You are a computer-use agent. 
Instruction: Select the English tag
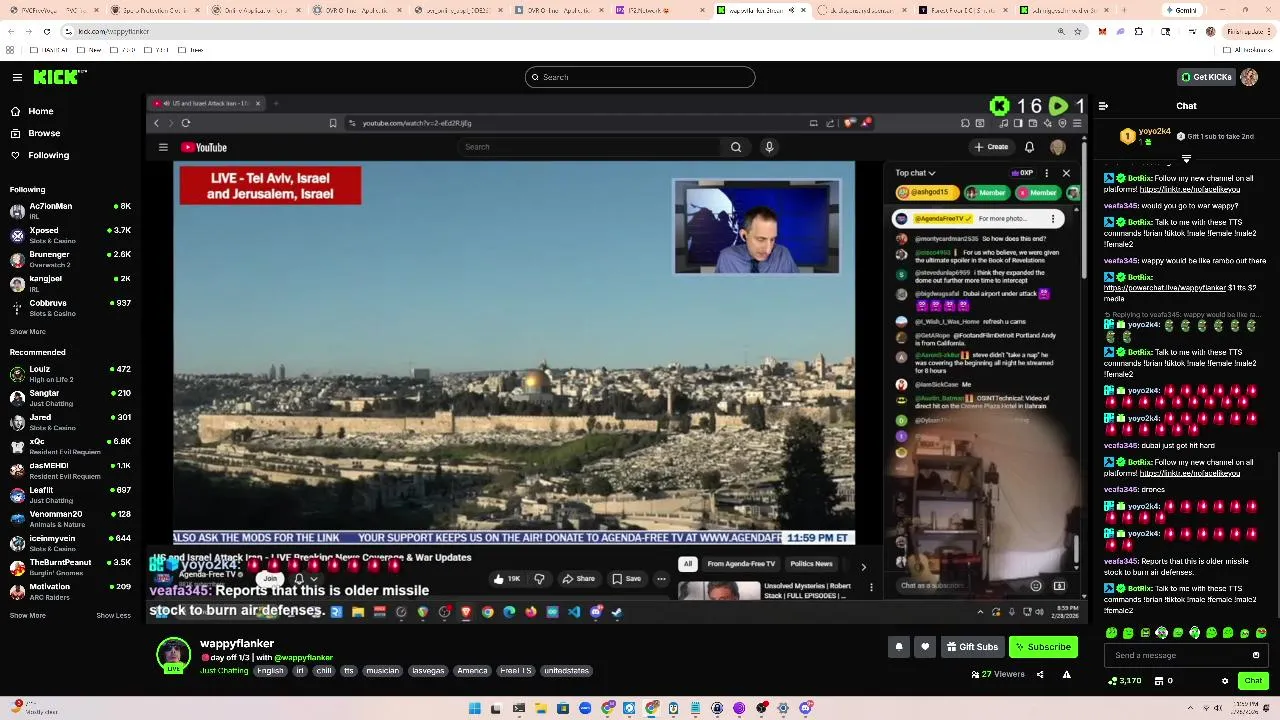pos(270,671)
